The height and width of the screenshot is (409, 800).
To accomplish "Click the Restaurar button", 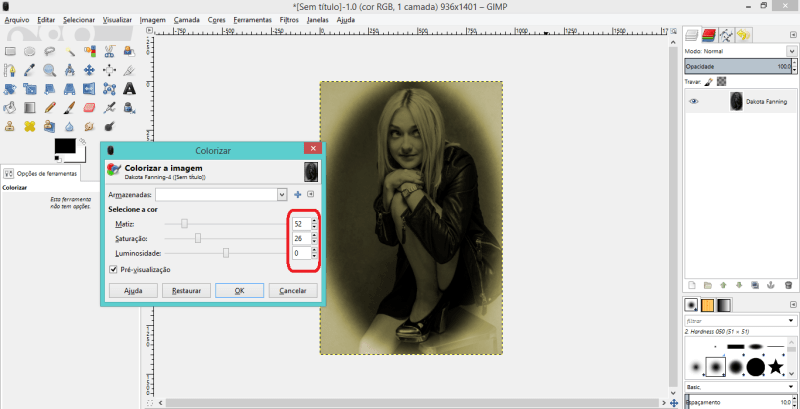I will click(187, 291).
